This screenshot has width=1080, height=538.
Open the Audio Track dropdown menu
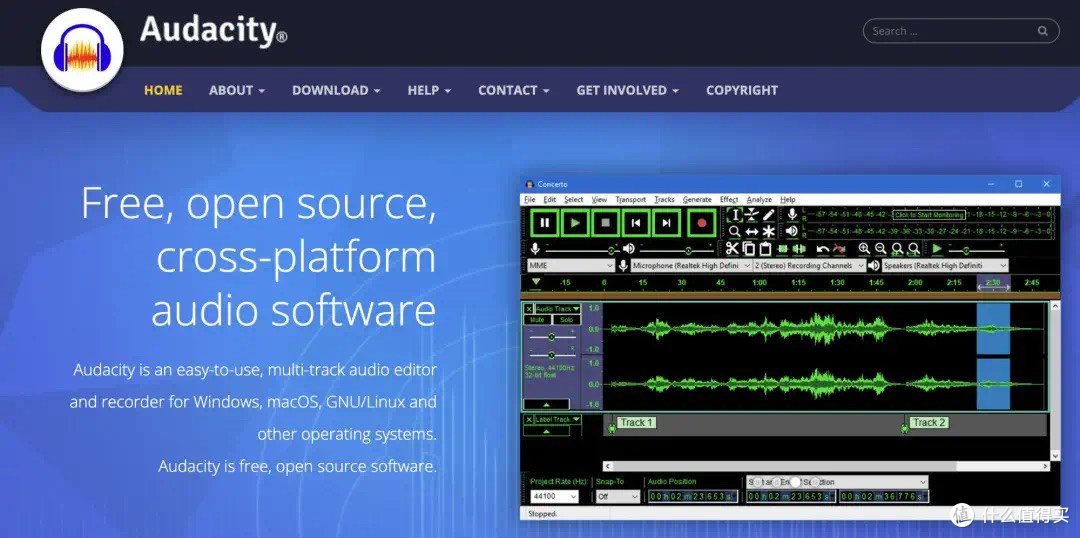558,309
